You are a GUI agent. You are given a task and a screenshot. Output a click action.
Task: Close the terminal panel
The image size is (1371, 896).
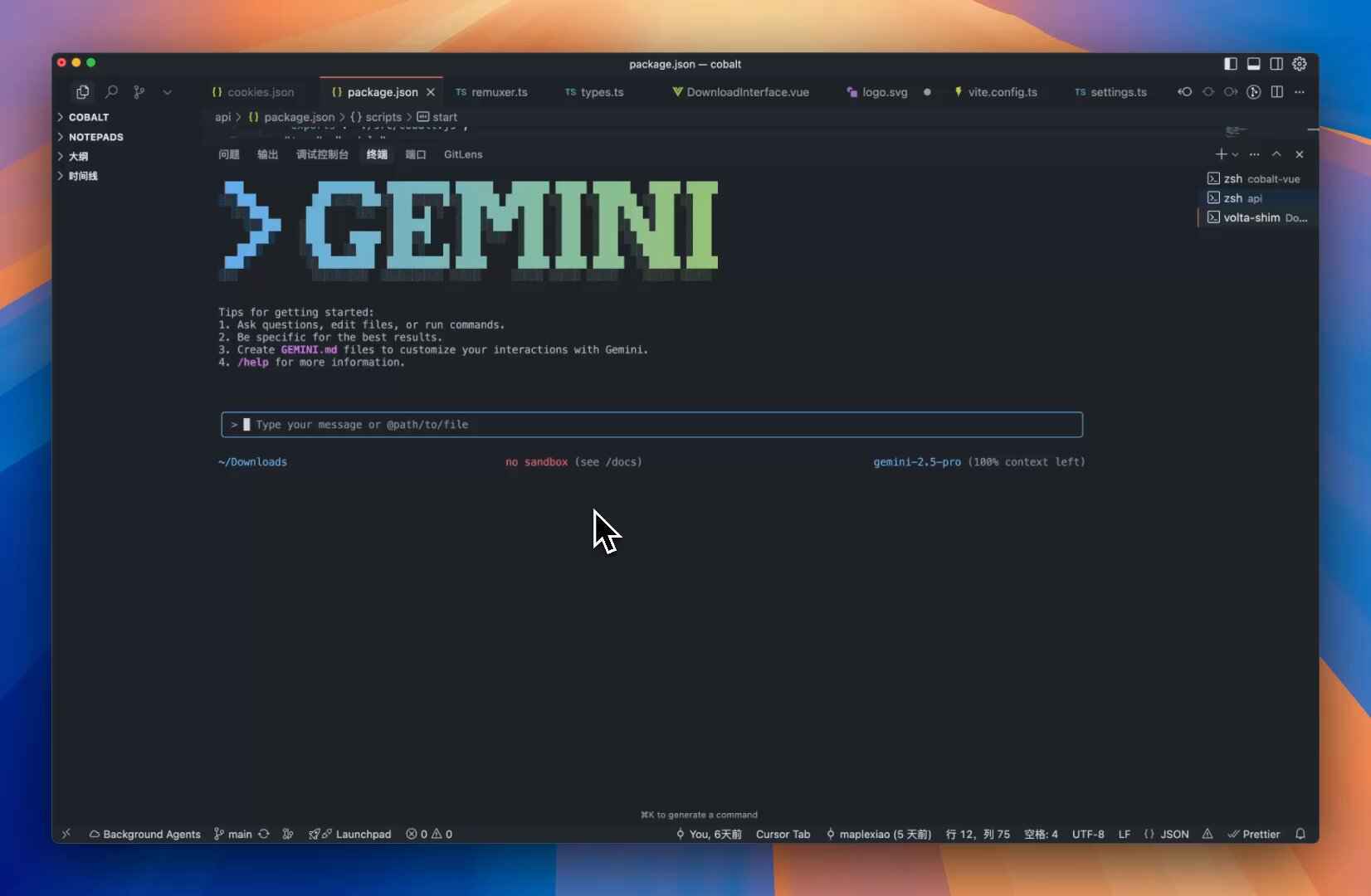tap(1300, 154)
